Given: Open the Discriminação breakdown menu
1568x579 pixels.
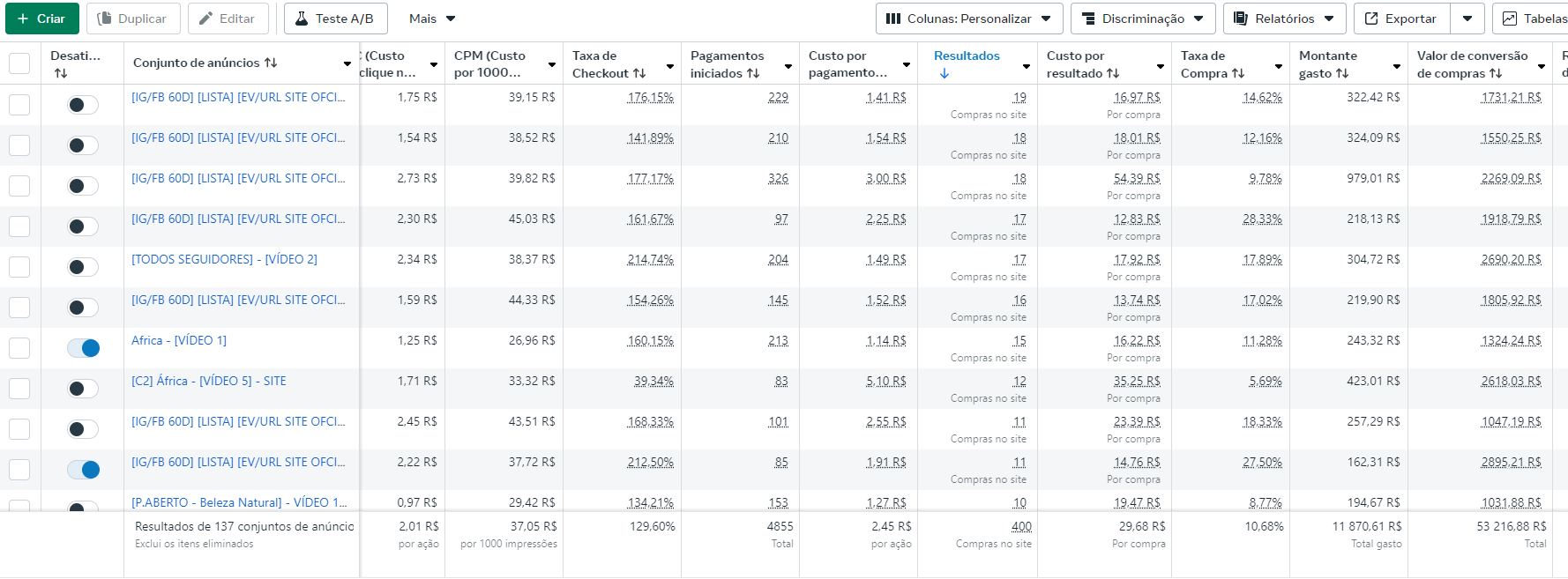Looking at the screenshot, I should [1142, 19].
